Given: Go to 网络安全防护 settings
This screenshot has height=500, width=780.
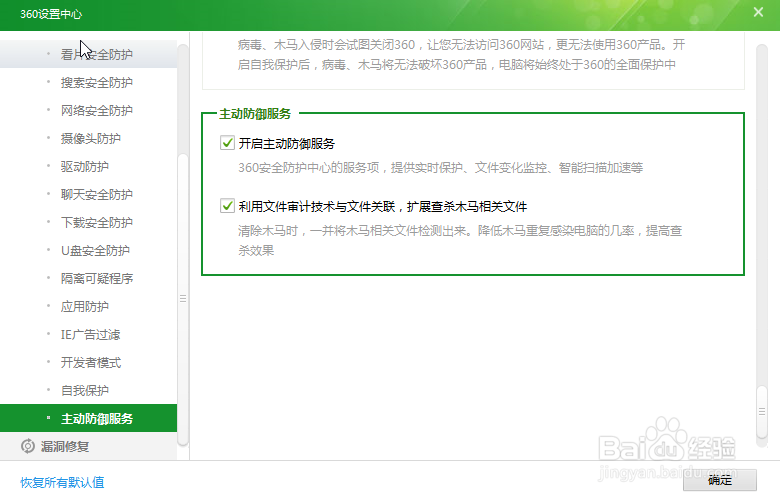Looking at the screenshot, I should pos(89,110).
